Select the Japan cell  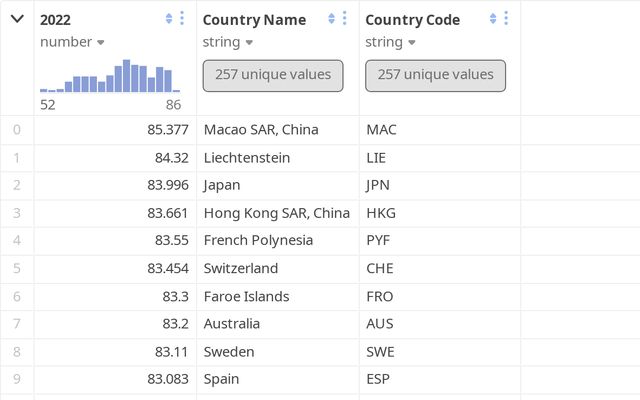(x=278, y=185)
